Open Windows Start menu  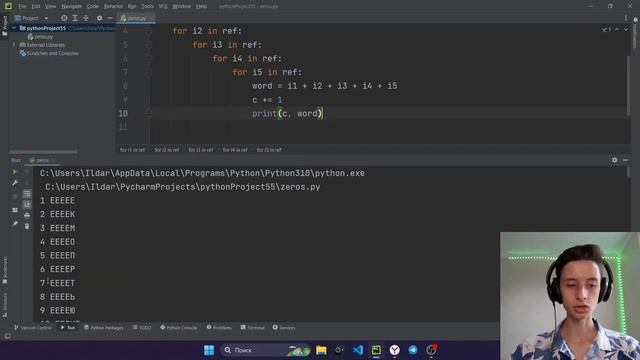[x=209, y=350]
